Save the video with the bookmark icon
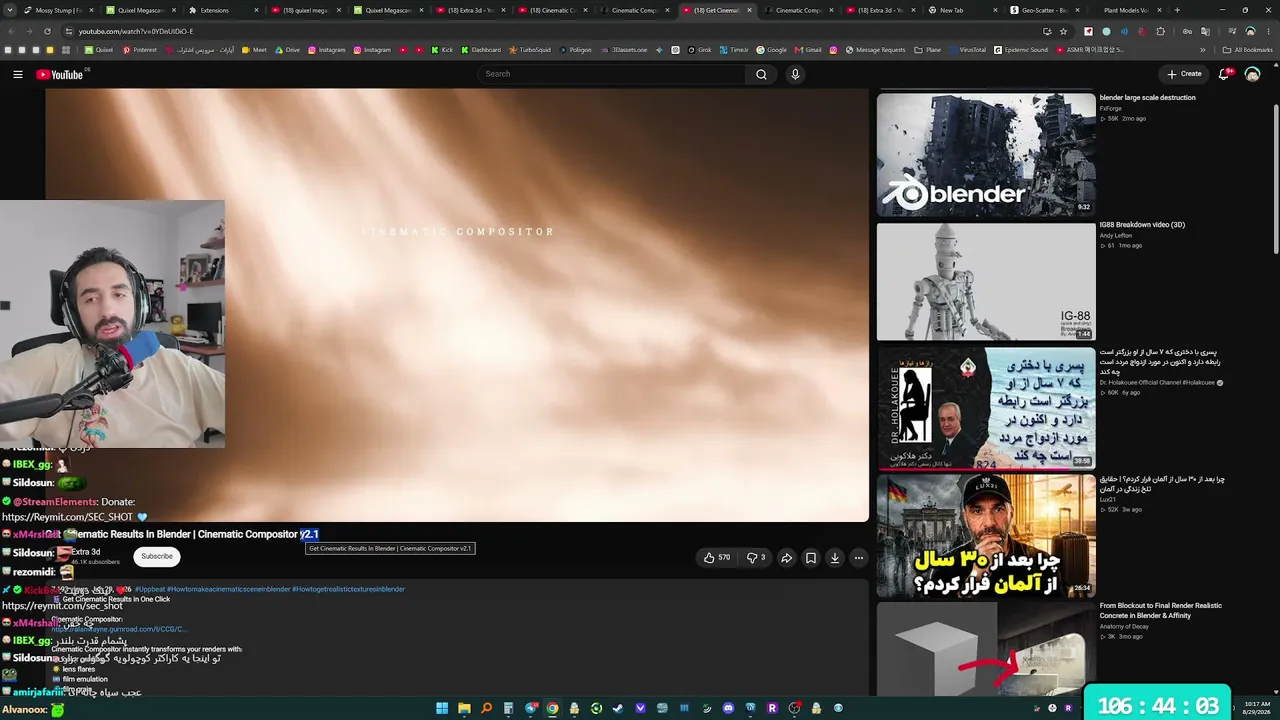This screenshot has height=720, width=1280. pos(810,558)
